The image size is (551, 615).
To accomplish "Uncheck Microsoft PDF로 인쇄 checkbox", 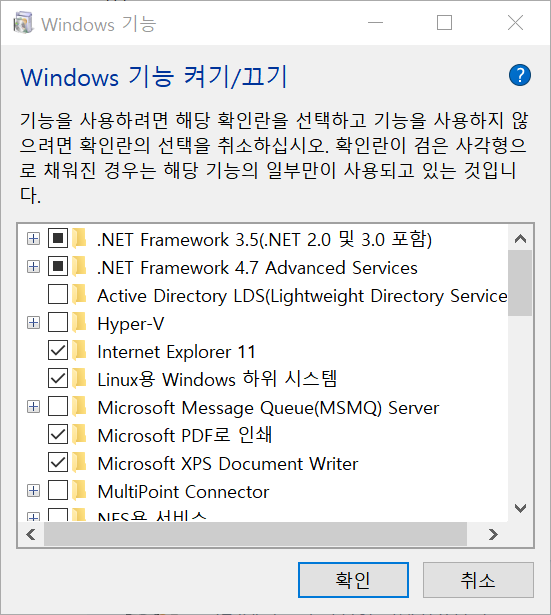I will pyautogui.click(x=58, y=435).
